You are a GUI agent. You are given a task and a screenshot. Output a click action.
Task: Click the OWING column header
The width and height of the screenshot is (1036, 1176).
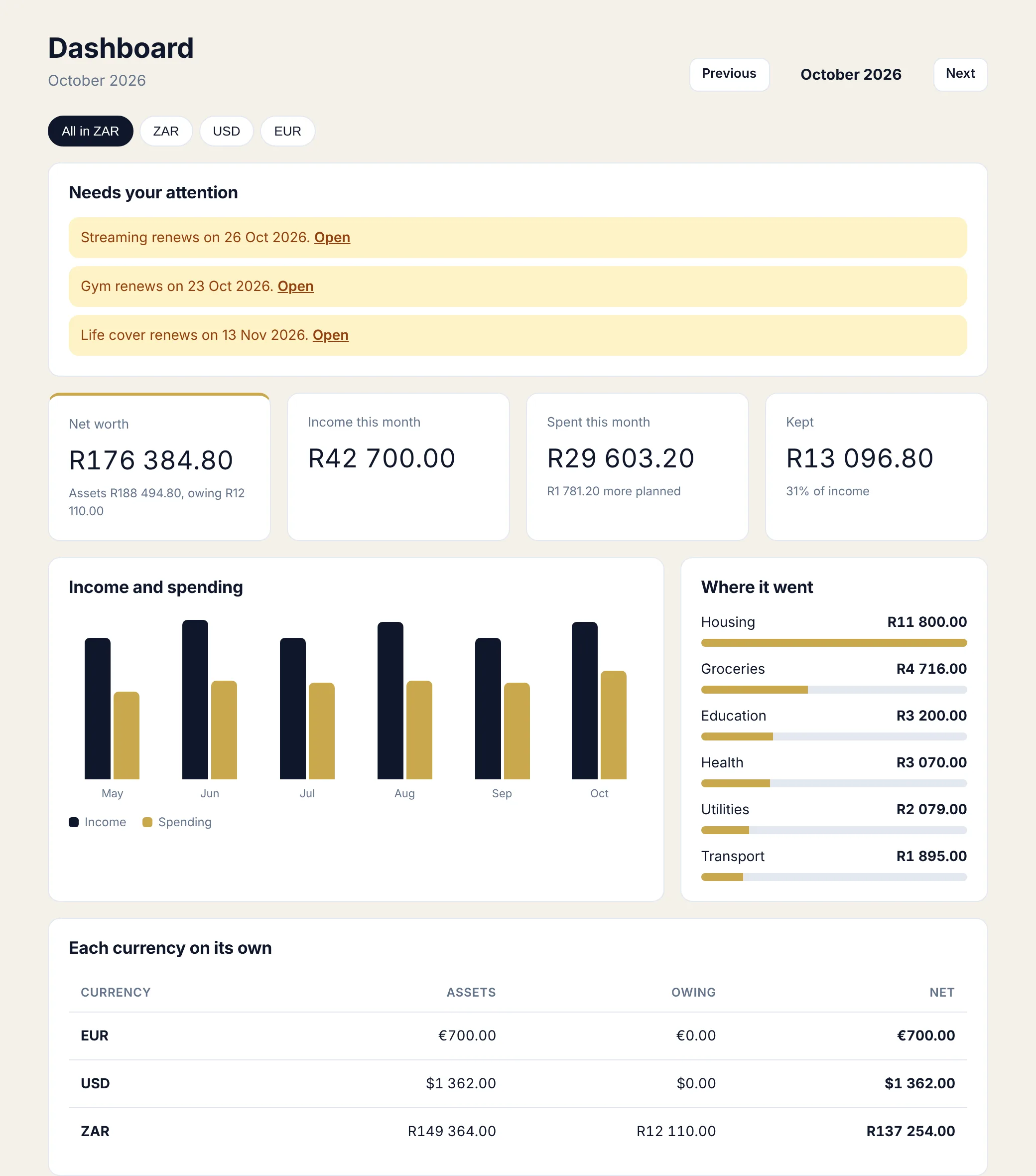[694, 993]
